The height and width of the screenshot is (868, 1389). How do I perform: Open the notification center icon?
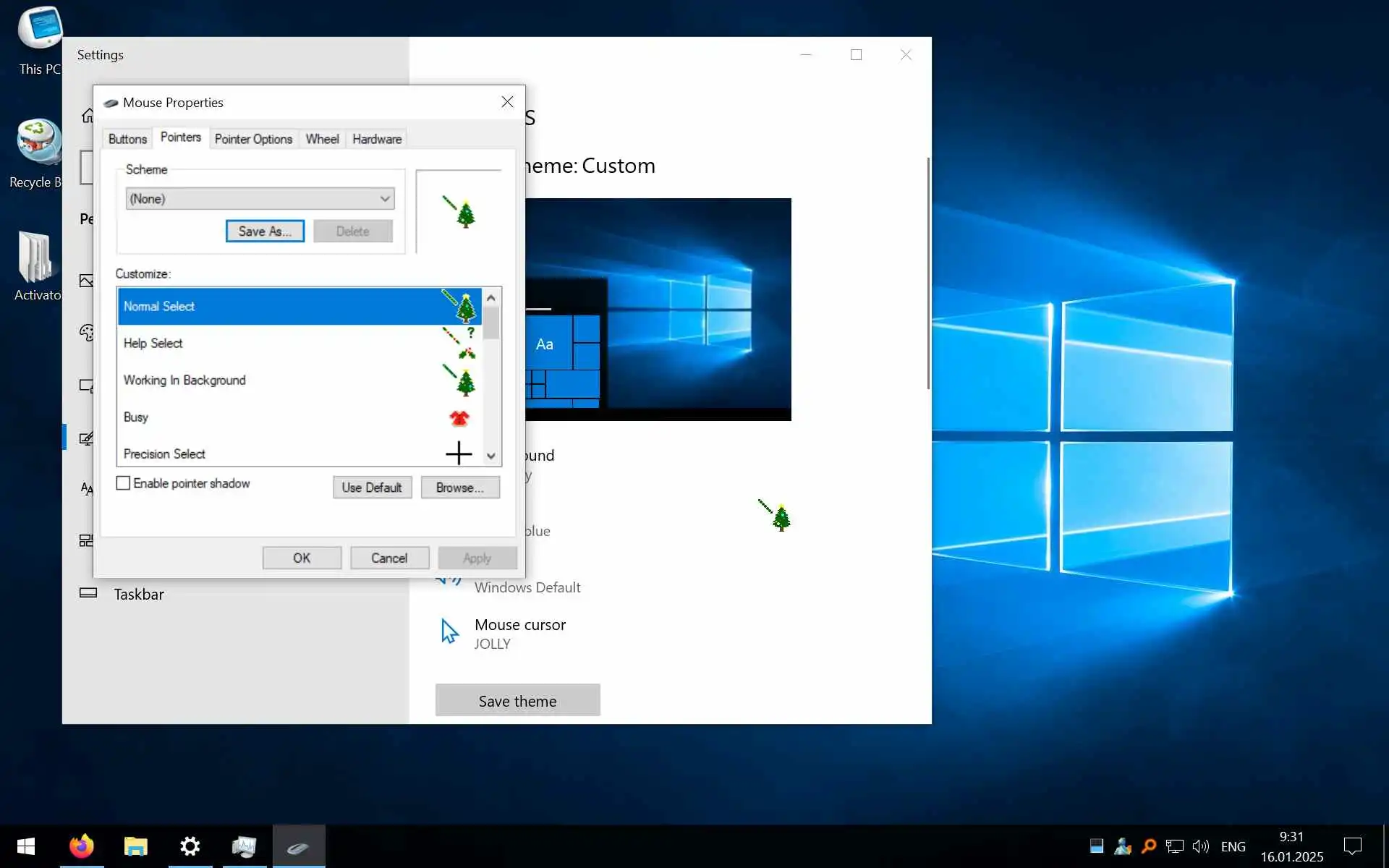(x=1351, y=846)
